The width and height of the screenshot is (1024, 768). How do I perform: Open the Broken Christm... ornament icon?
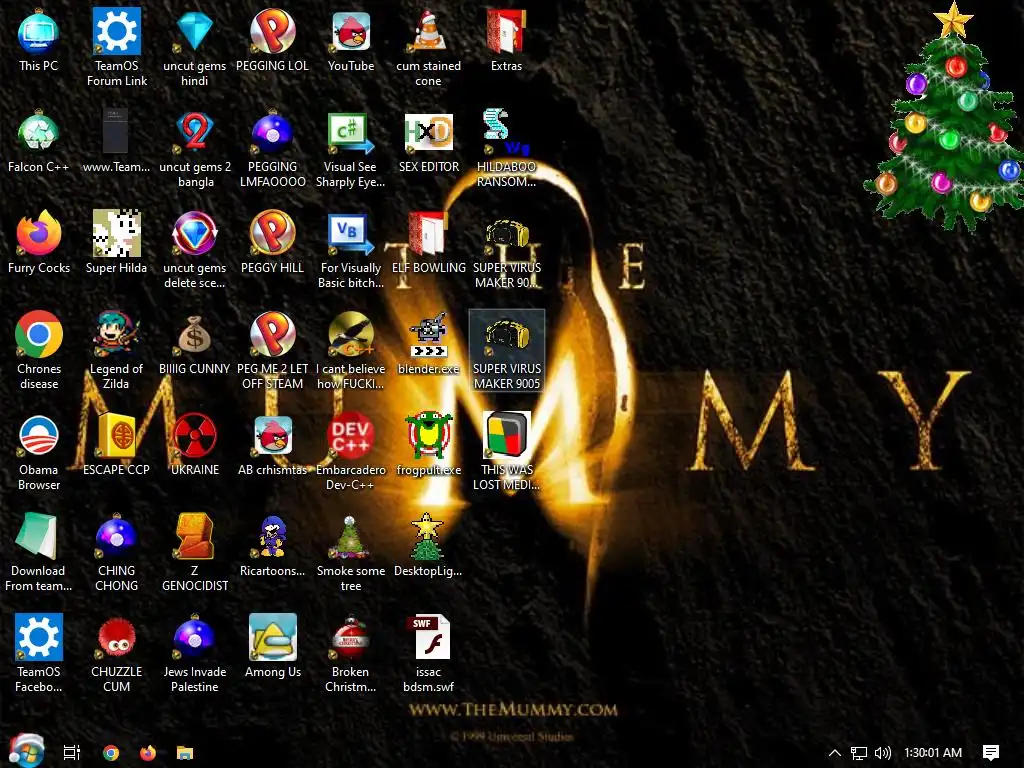[351, 654]
